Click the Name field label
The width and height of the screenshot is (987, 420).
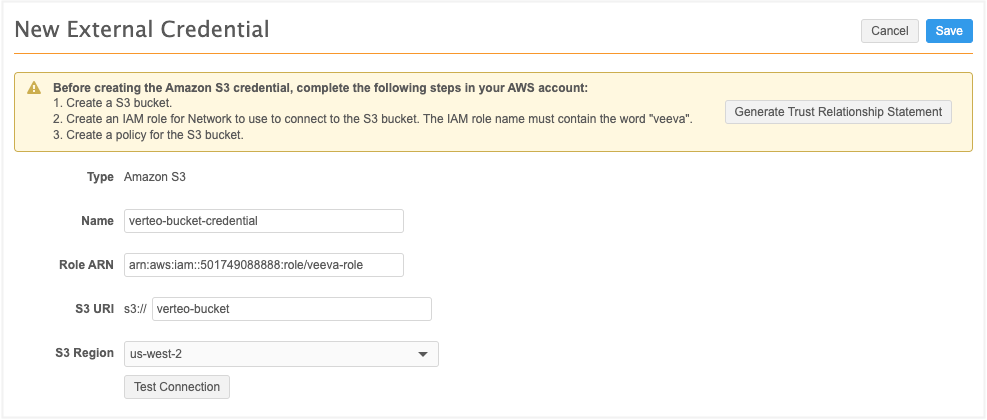click(97, 221)
